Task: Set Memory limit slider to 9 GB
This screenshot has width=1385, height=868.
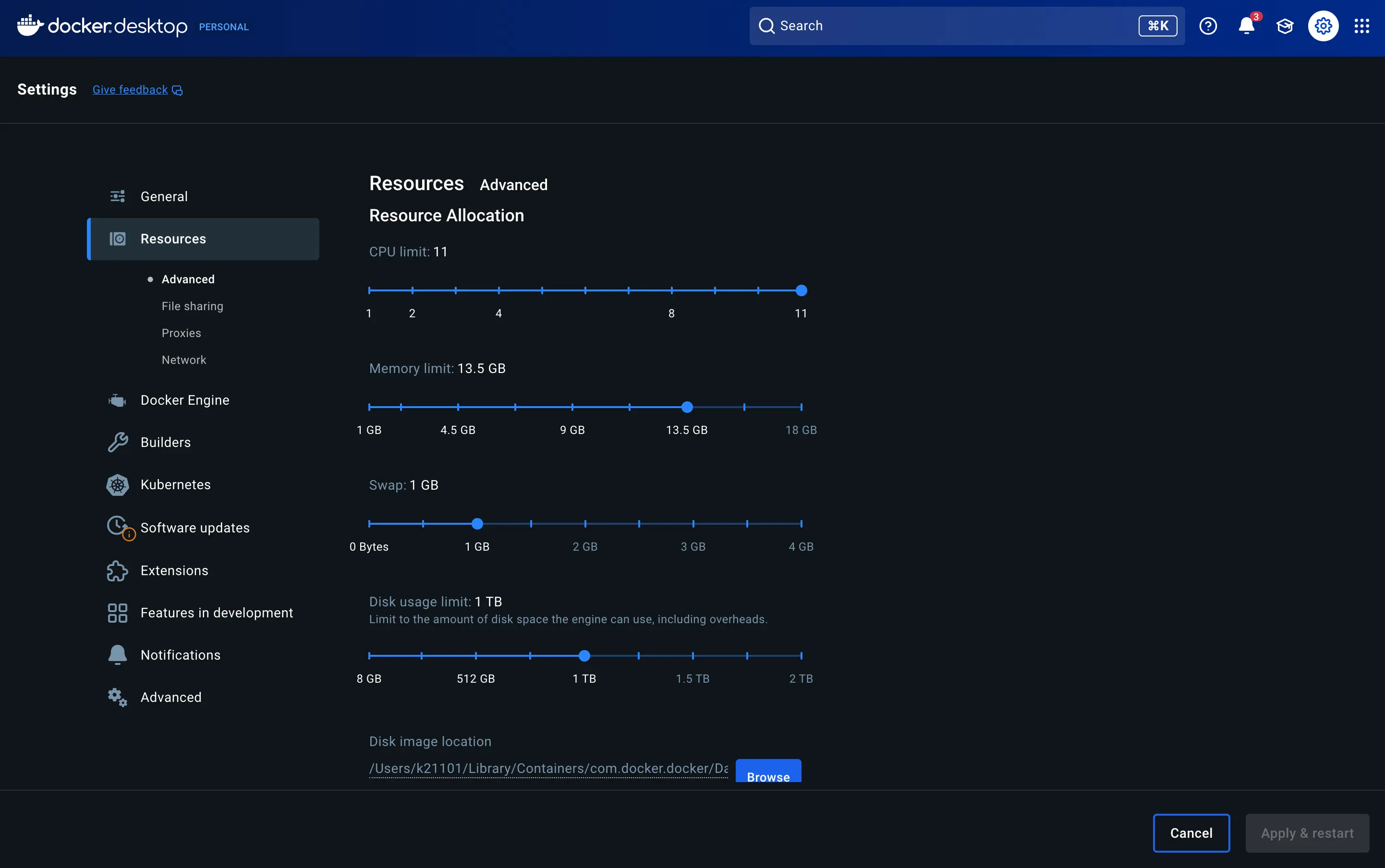Action: tap(572, 407)
